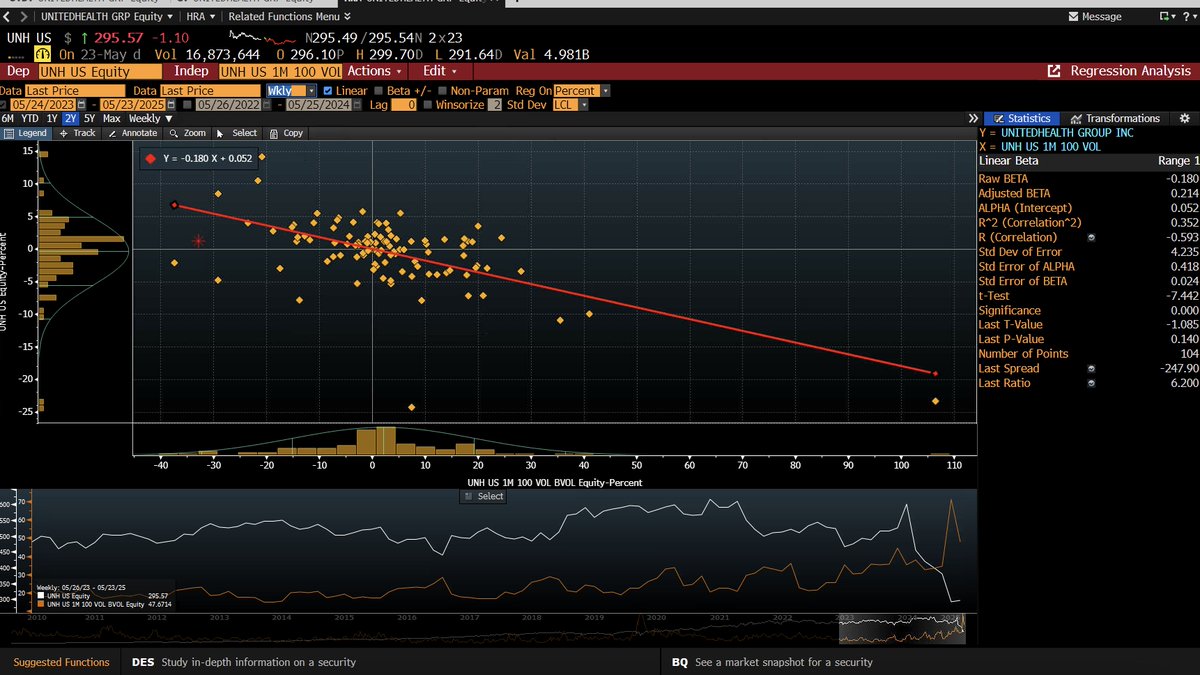
Task: Open the Weekly chart period dropdown
Action: pyautogui.click(x=151, y=119)
